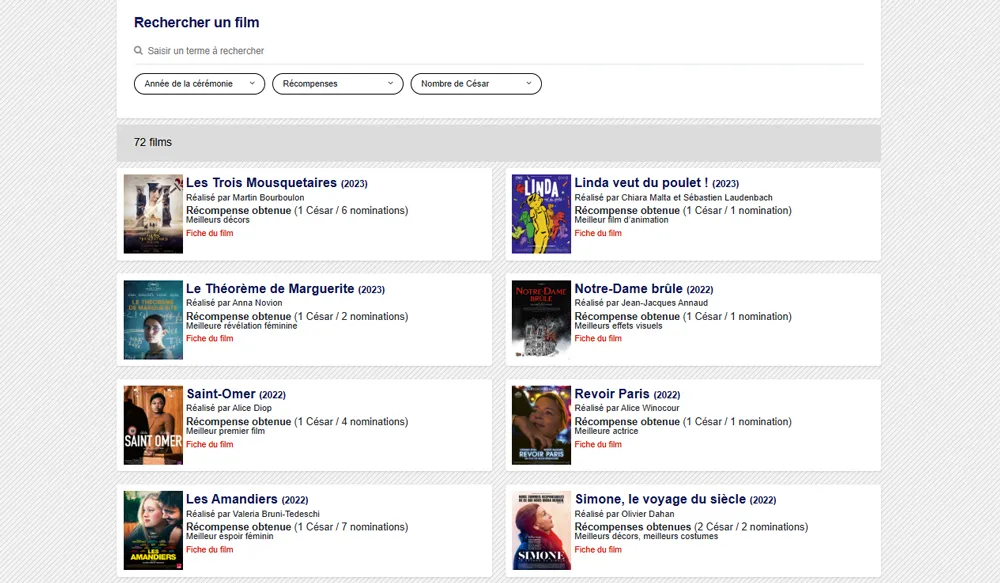Click the Les Amandiers film title
1000x583 pixels.
point(231,499)
